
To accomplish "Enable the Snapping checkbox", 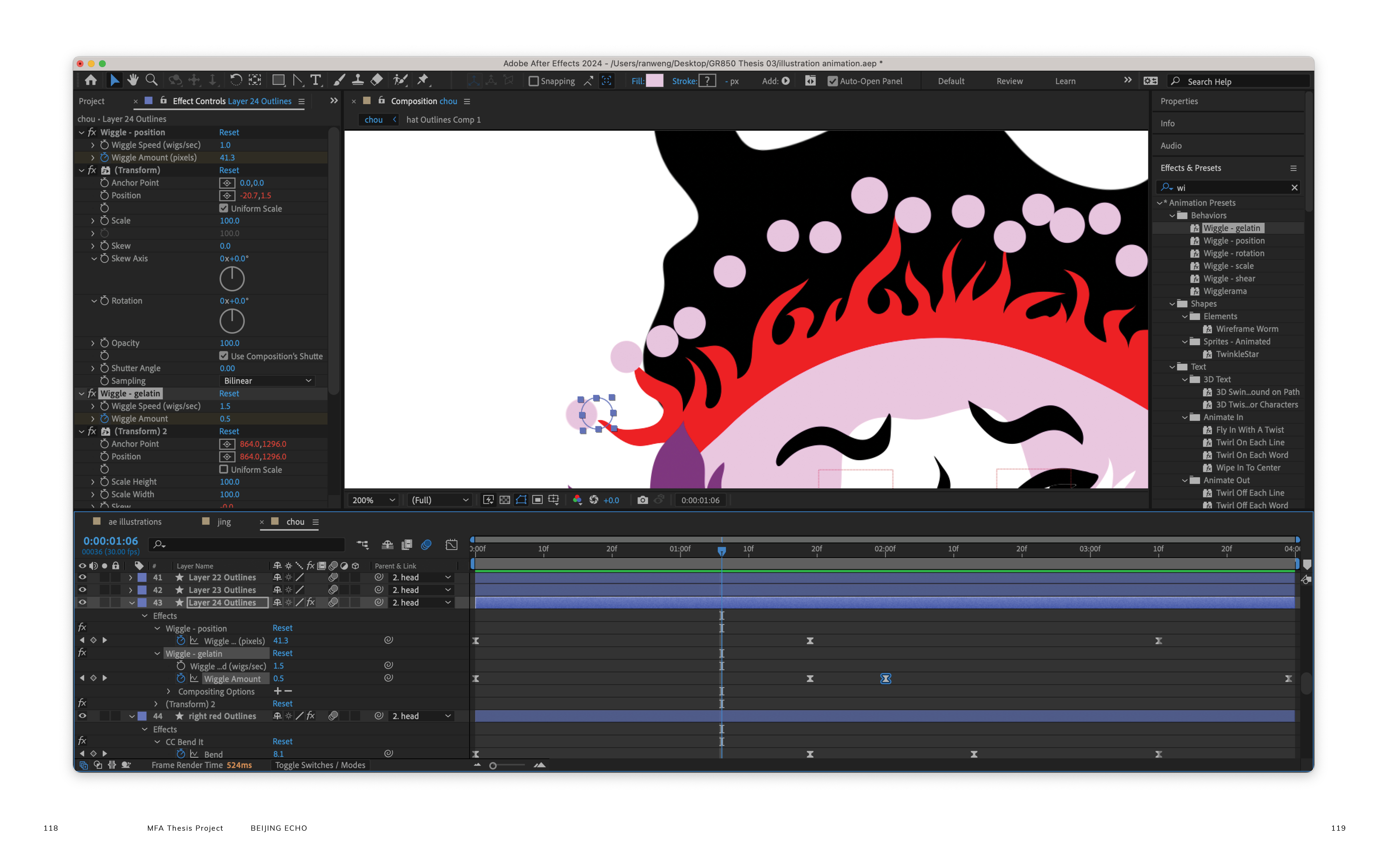I will [533, 81].
